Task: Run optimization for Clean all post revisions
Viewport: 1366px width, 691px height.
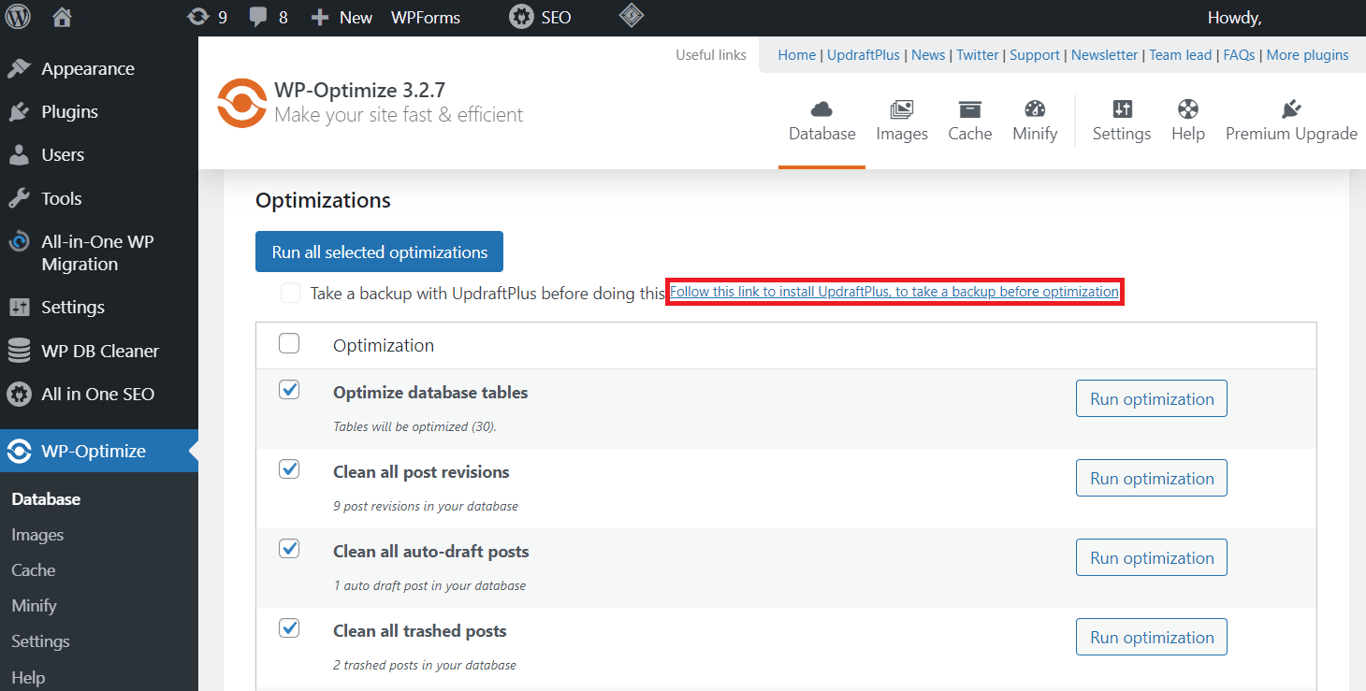Action: point(1151,478)
